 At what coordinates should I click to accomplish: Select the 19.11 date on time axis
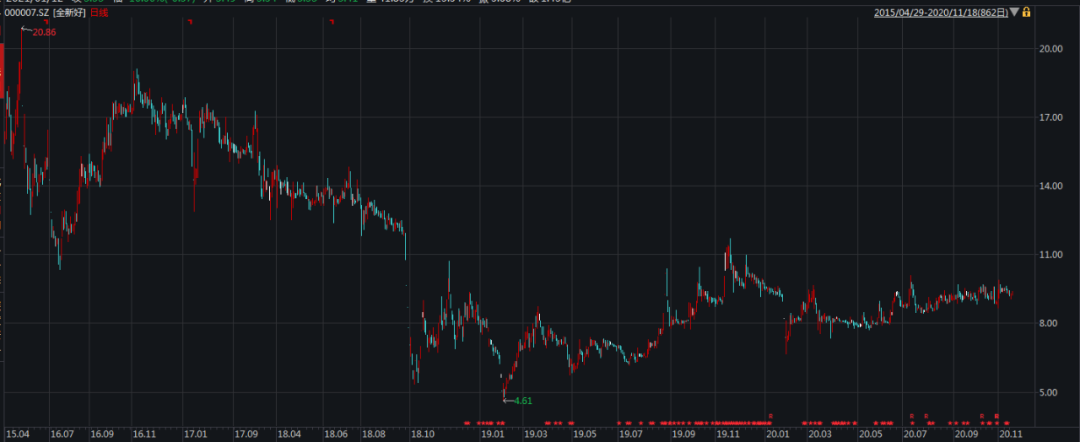point(729,435)
